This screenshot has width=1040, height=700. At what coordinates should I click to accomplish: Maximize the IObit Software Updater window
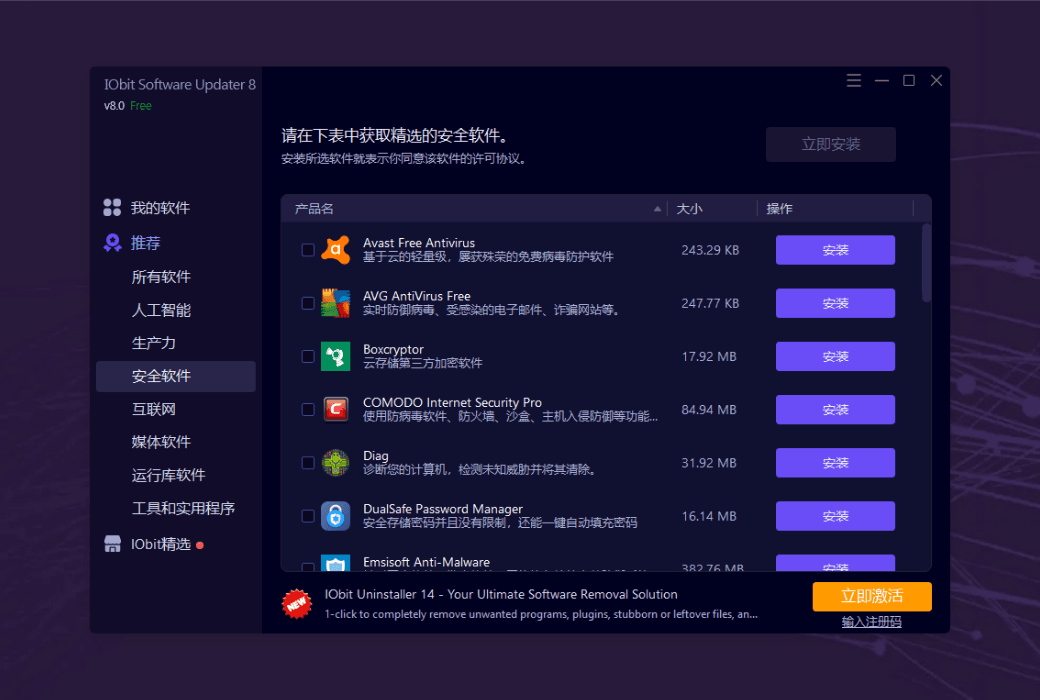pos(909,80)
